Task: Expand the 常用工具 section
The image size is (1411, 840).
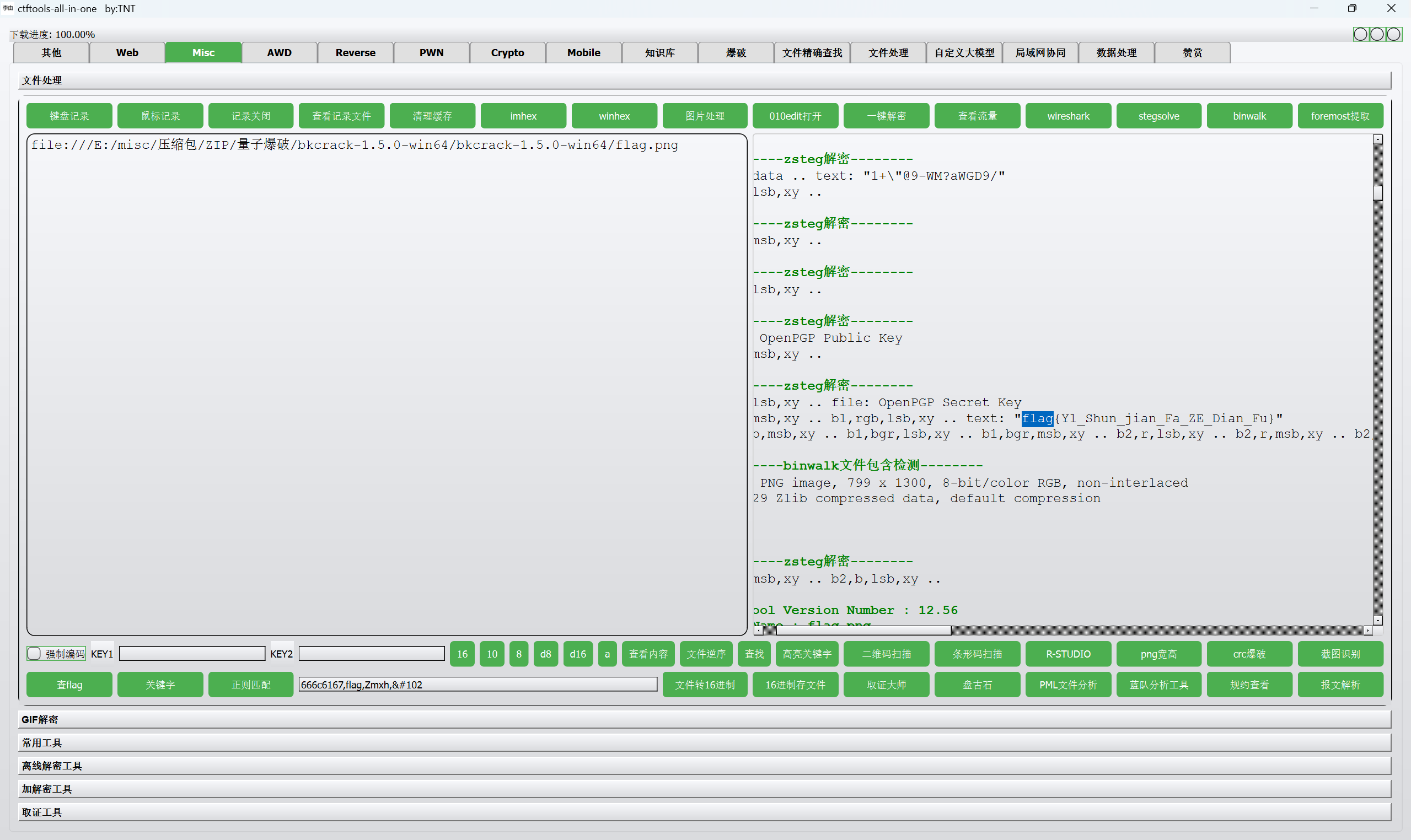Action: 704,742
